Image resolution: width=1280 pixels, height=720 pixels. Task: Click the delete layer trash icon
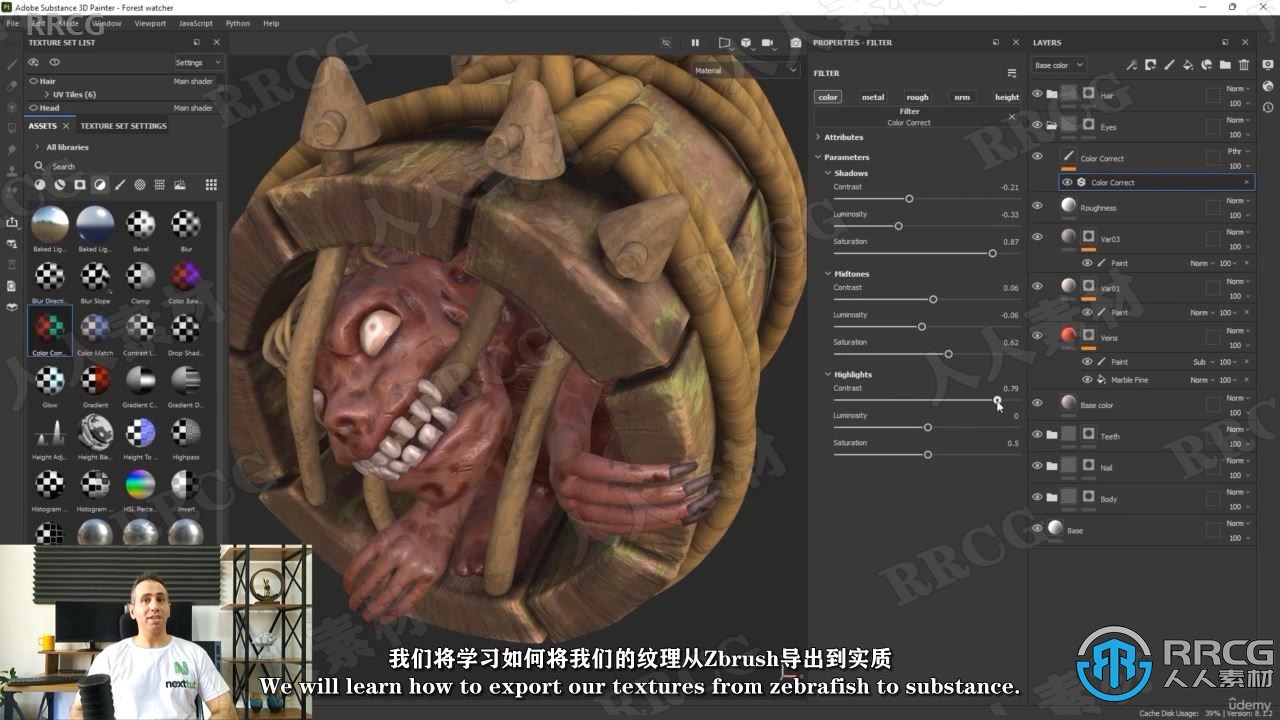tap(1244, 65)
